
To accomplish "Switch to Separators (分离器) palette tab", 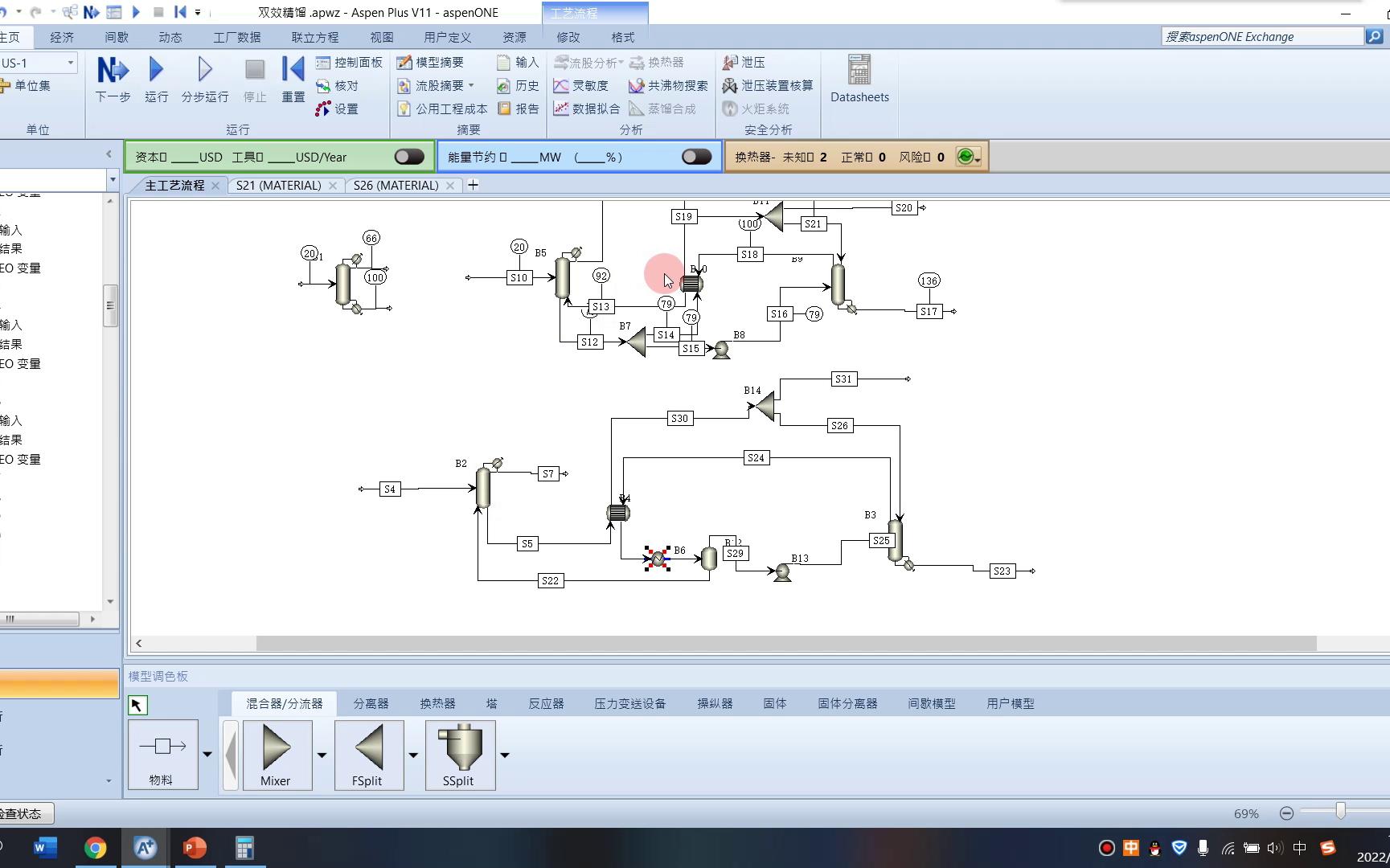I will (371, 703).
